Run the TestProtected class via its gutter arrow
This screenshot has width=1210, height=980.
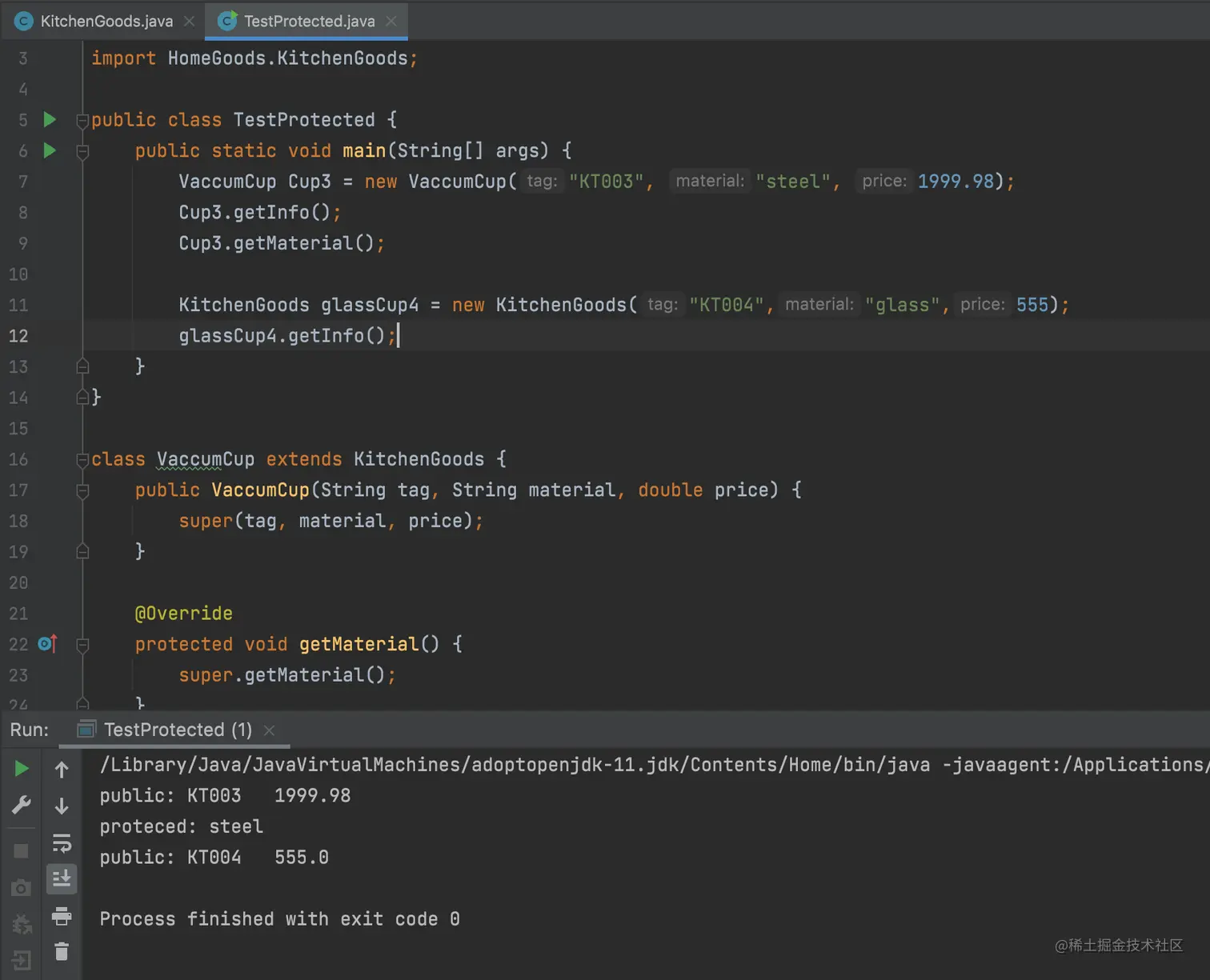click(x=50, y=119)
